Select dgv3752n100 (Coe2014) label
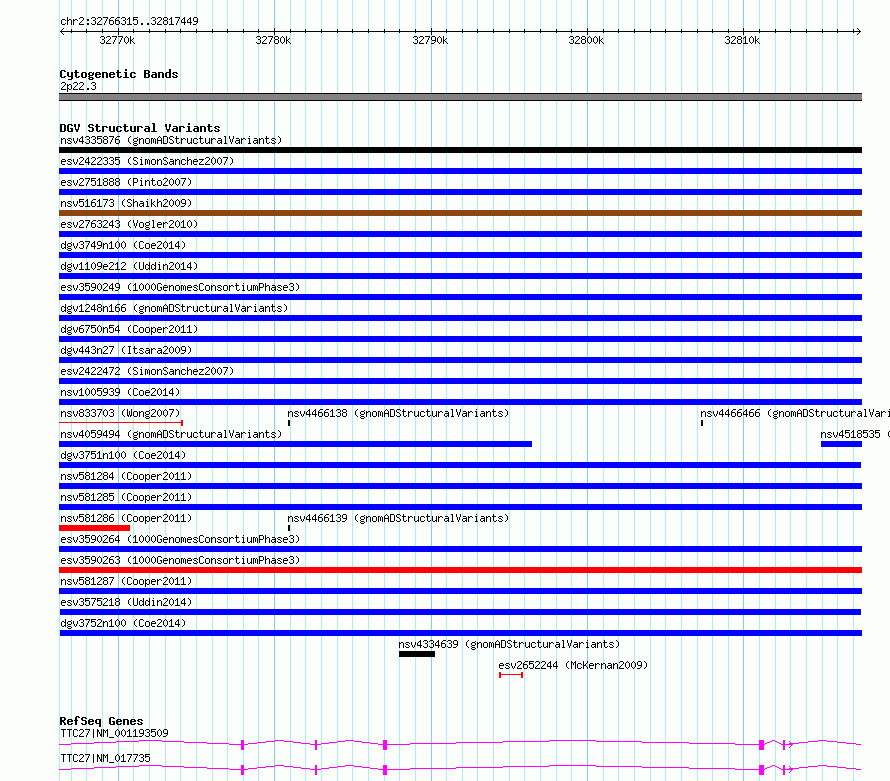The image size is (890, 781). (x=123, y=623)
